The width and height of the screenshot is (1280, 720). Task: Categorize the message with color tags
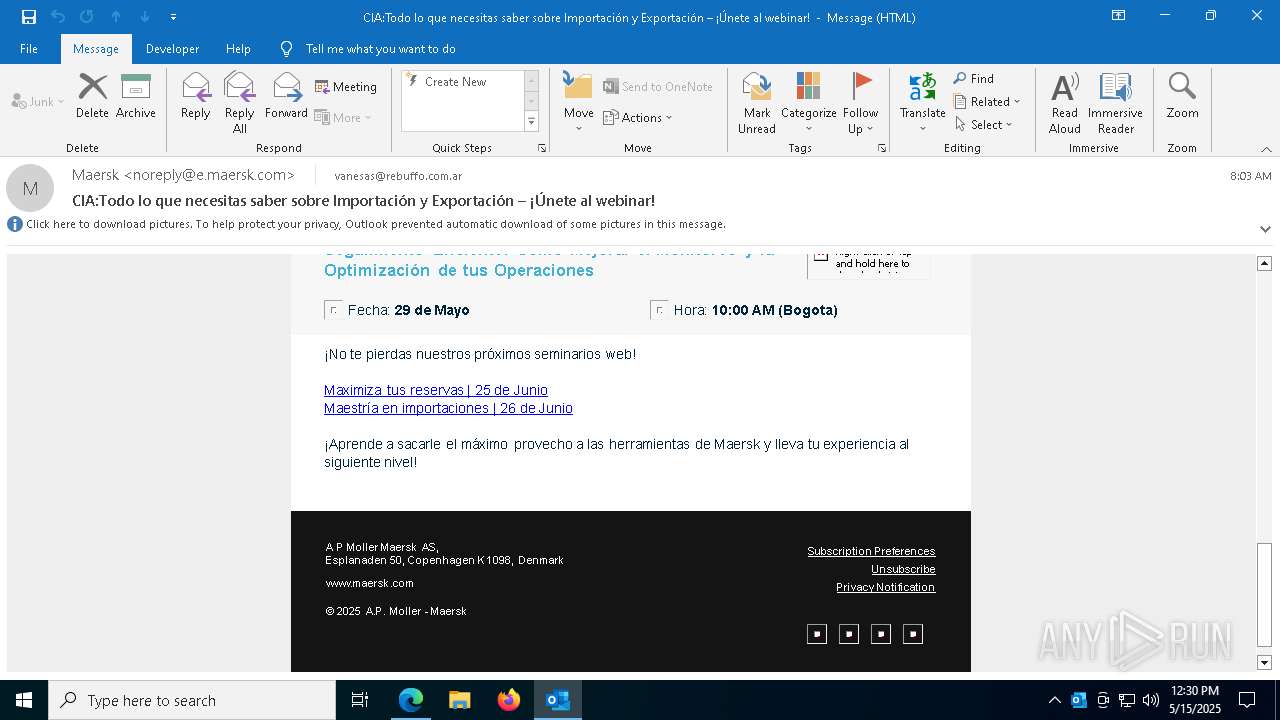coord(808,103)
